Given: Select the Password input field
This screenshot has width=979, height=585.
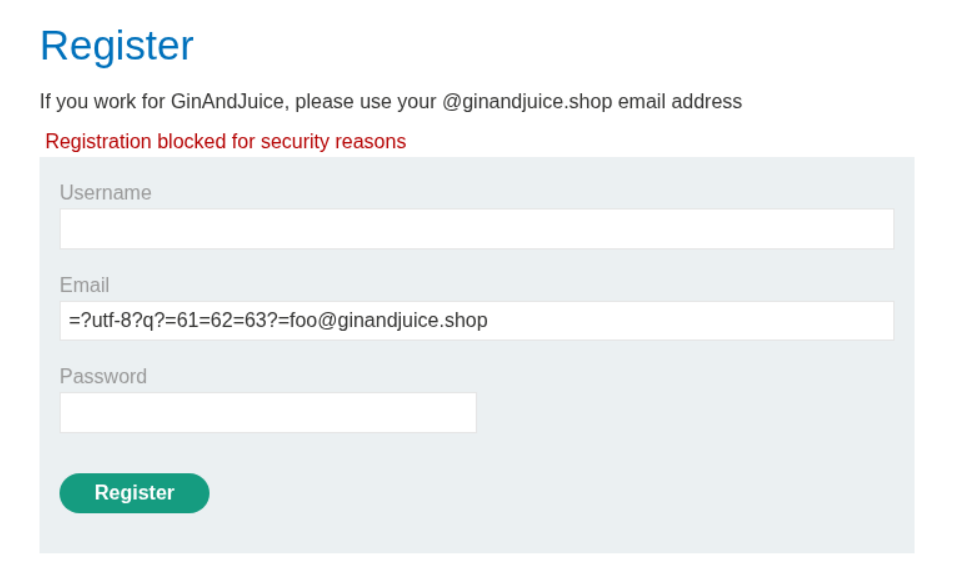Looking at the screenshot, I should (268, 413).
